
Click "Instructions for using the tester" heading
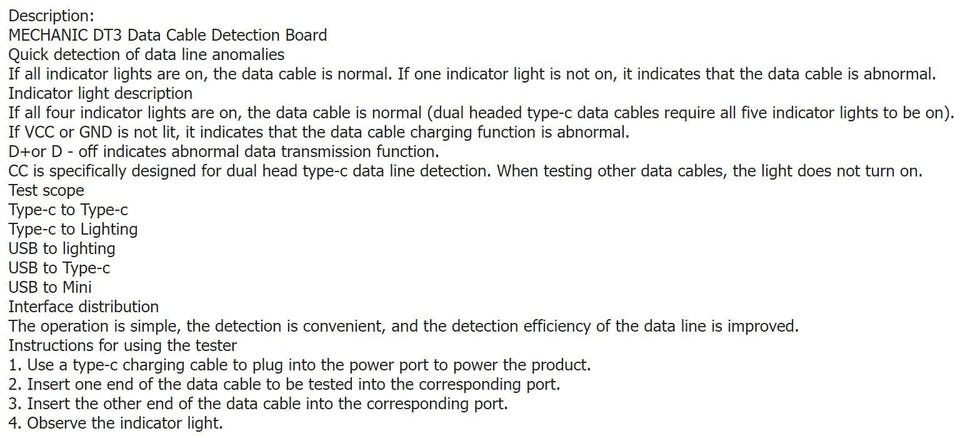[x=122, y=345]
